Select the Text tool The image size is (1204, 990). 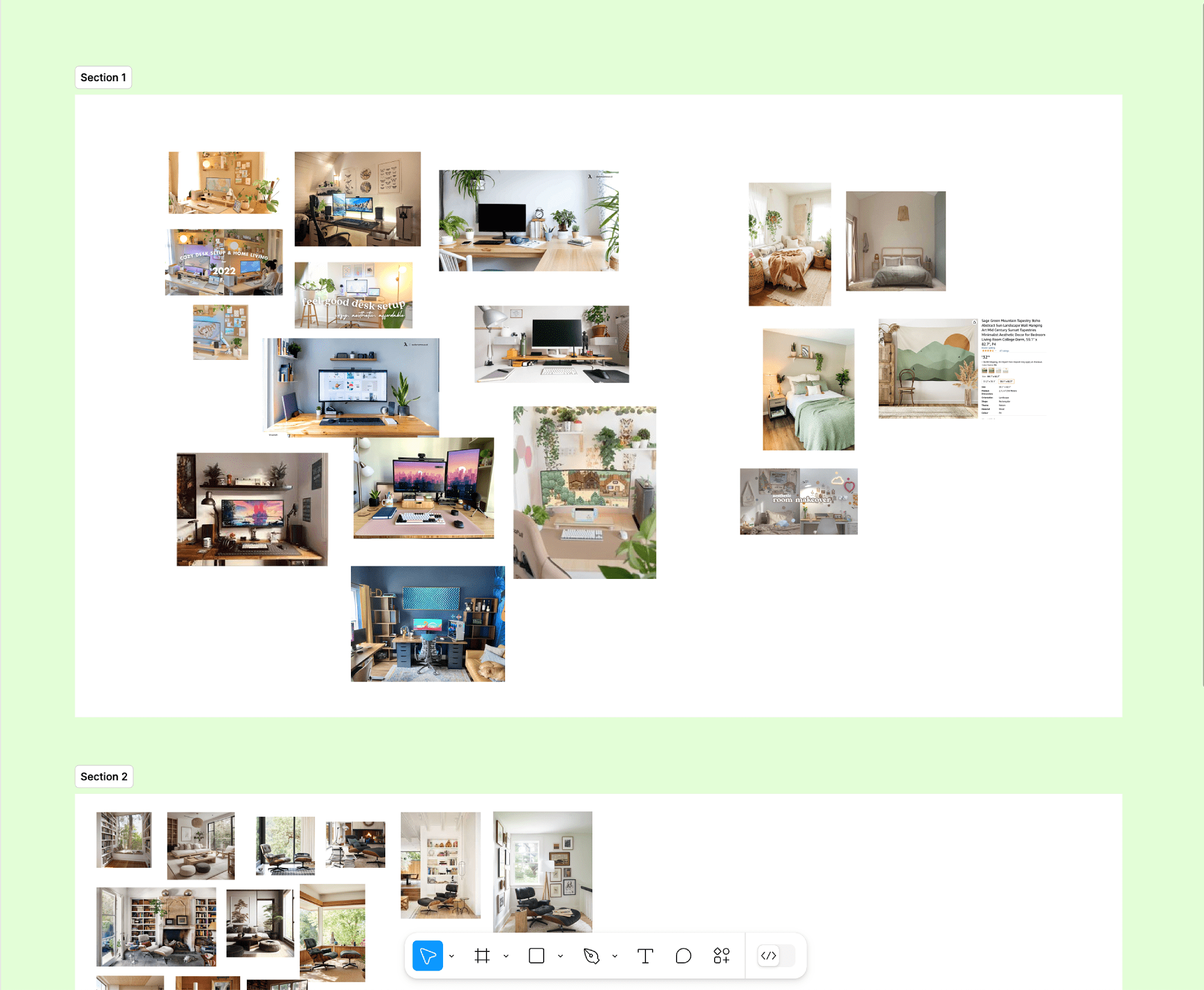click(645, 956)
